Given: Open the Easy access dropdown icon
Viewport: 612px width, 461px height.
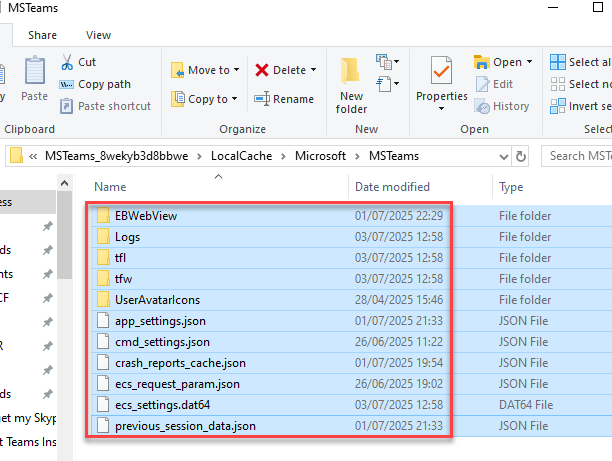Looking at the screenshot, I should click(387, 84).
